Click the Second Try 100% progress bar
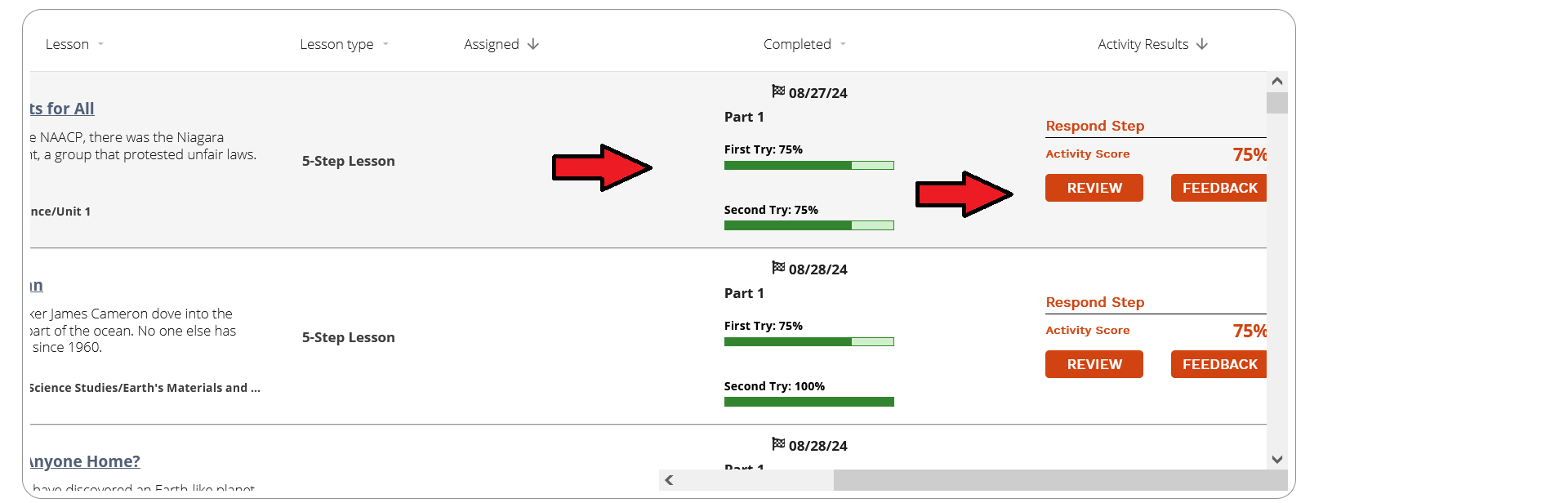The height and width of the screenshot is (503, 1568). pyautogui.click(x=809, y=402)
